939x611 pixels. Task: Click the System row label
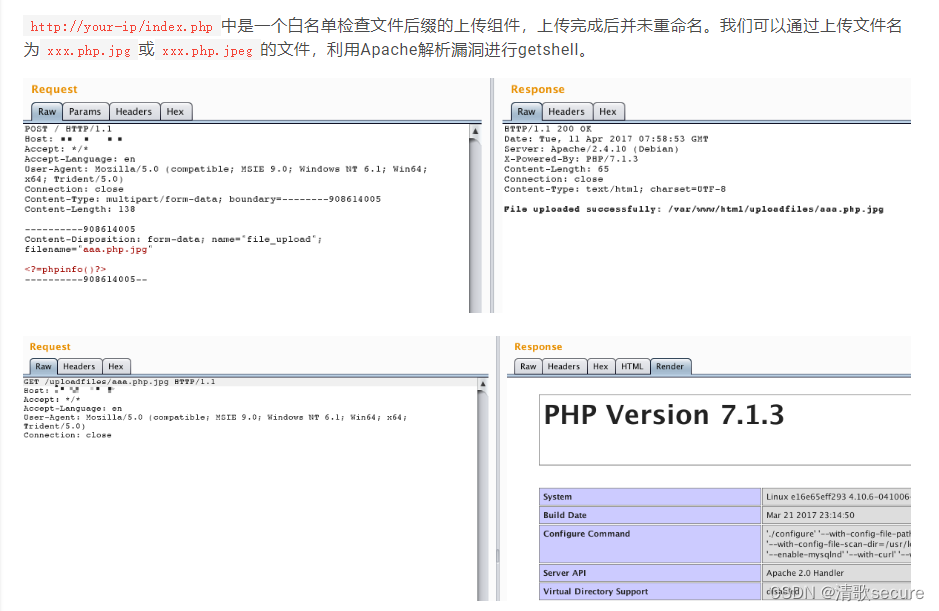point(558,497)
